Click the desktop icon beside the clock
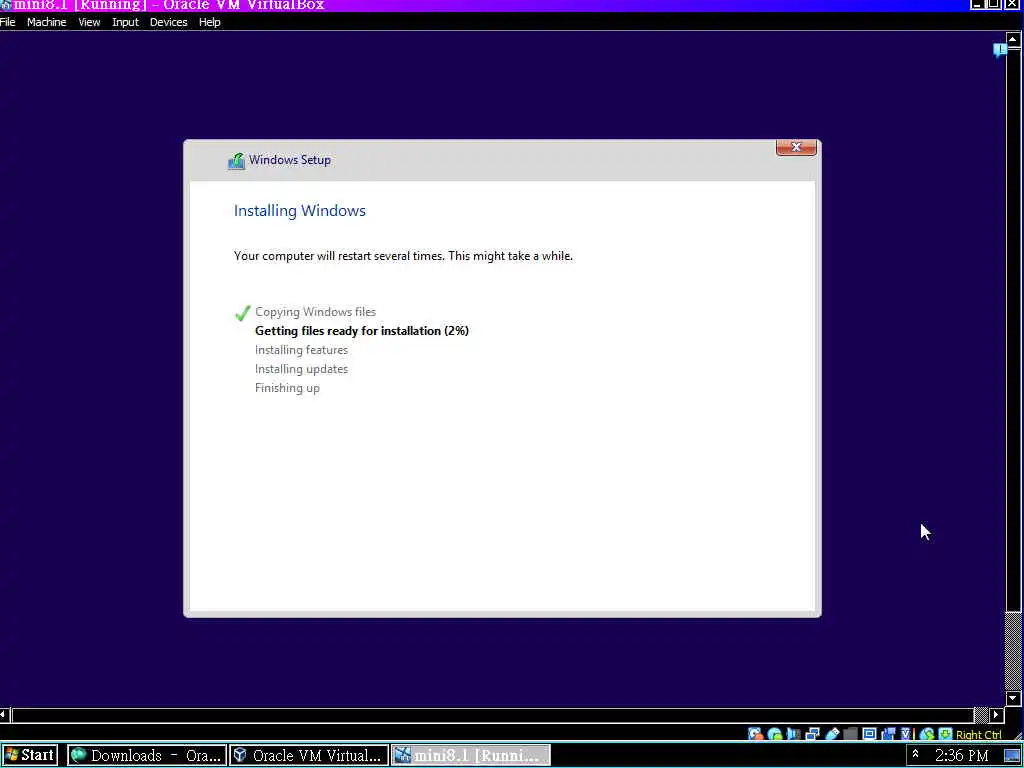 [1011, 756]
